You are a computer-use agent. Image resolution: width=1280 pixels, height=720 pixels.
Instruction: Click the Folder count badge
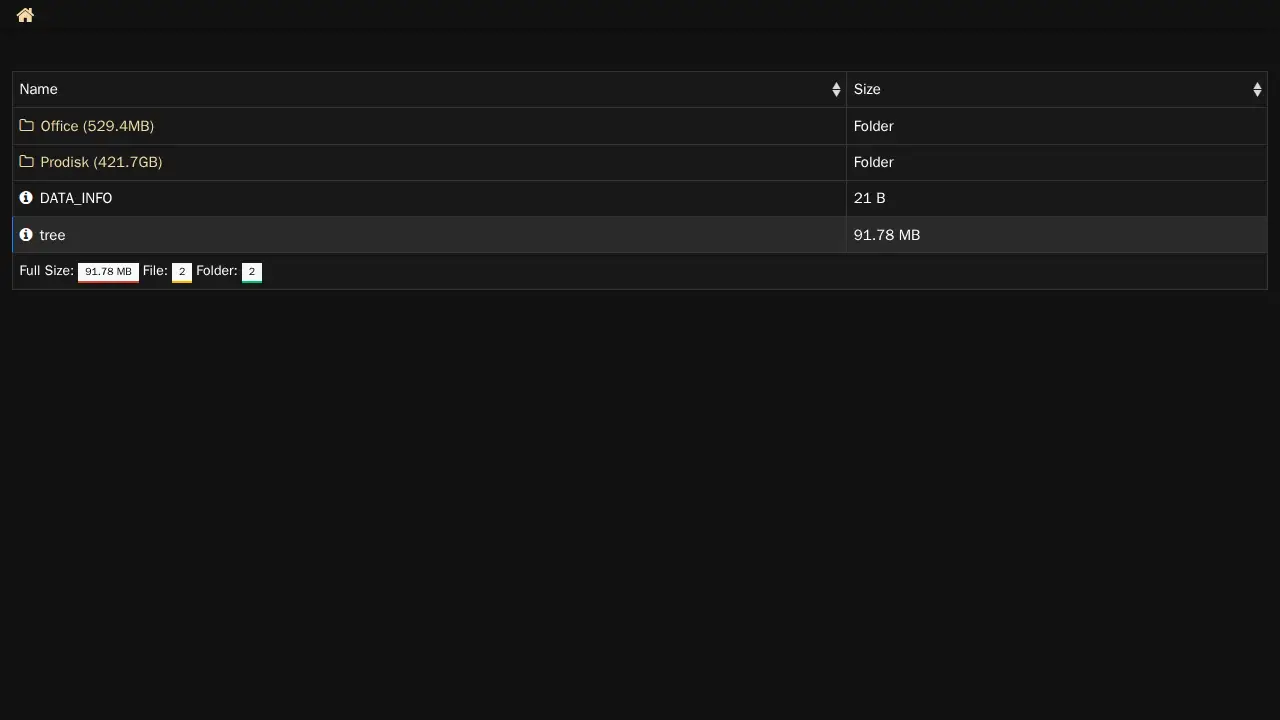click(252, 272)
